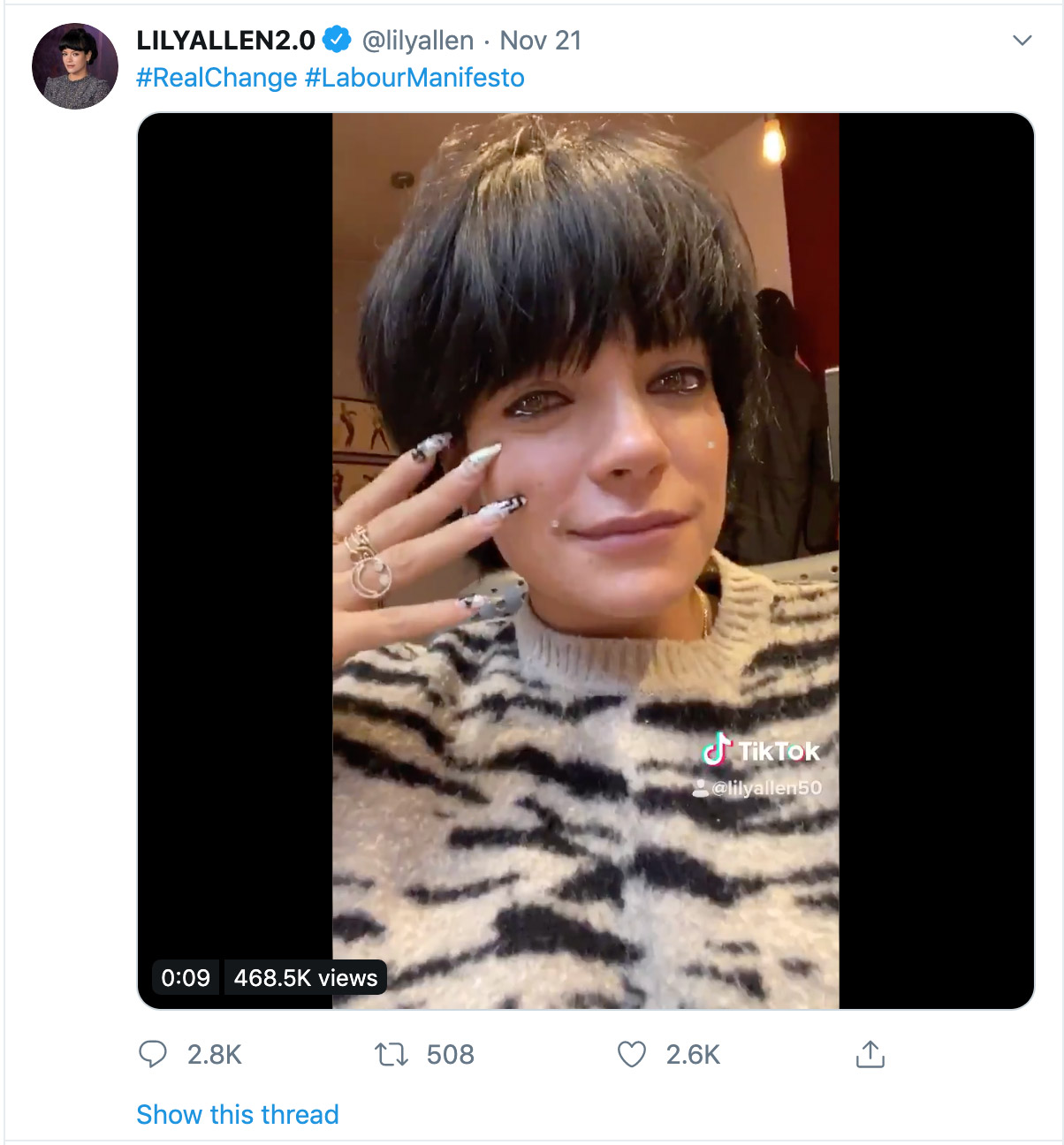
Task: Click the profile avatar picture
Action: pos(75,66)
